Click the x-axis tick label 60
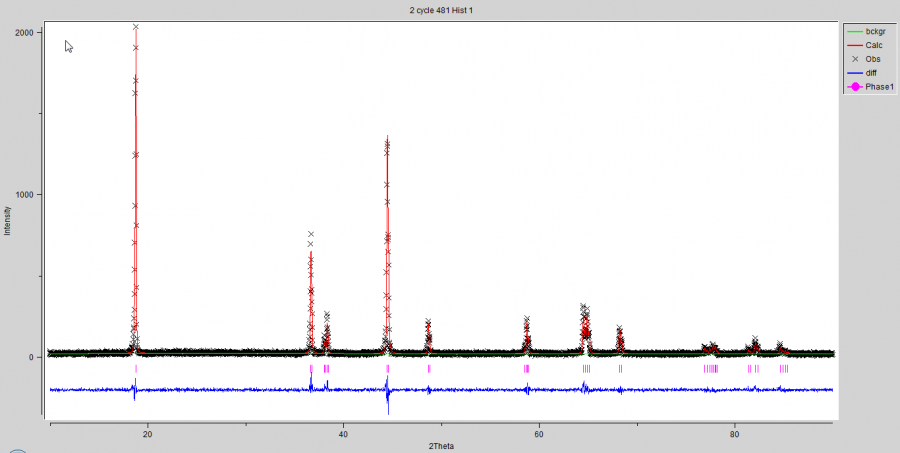Image resolution: width=900 pixels, height=453 pixels. point(539,433)
